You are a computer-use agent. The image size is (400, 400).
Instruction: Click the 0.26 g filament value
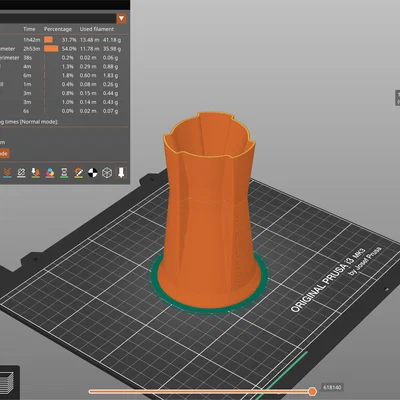(x=110, y=85)
